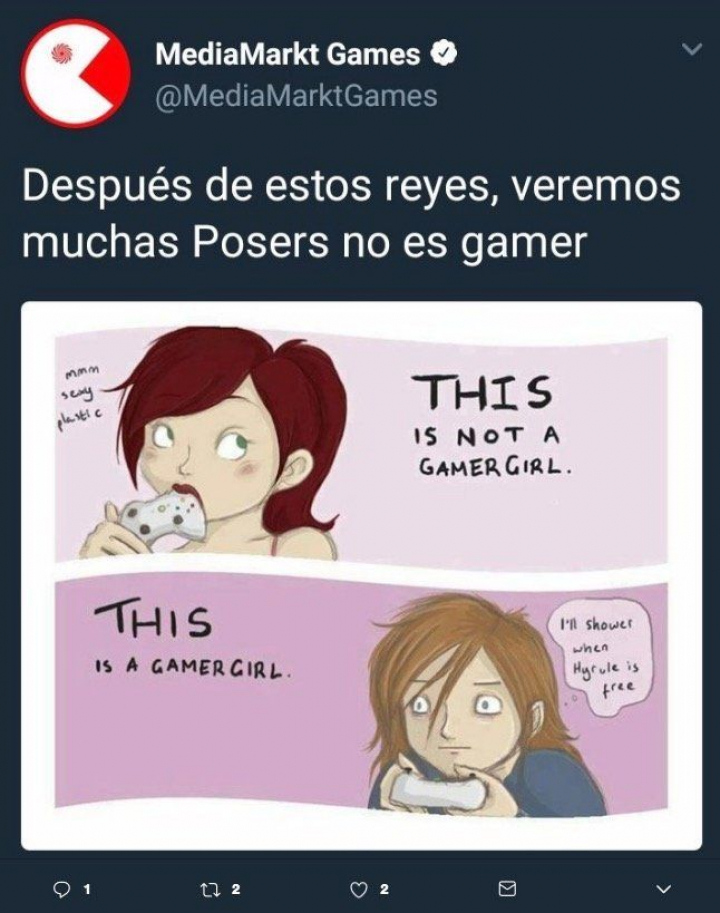Open the @MediaMarktGames handle link
This screenshot has height=913, width=720.
click(x=296, y=96)
